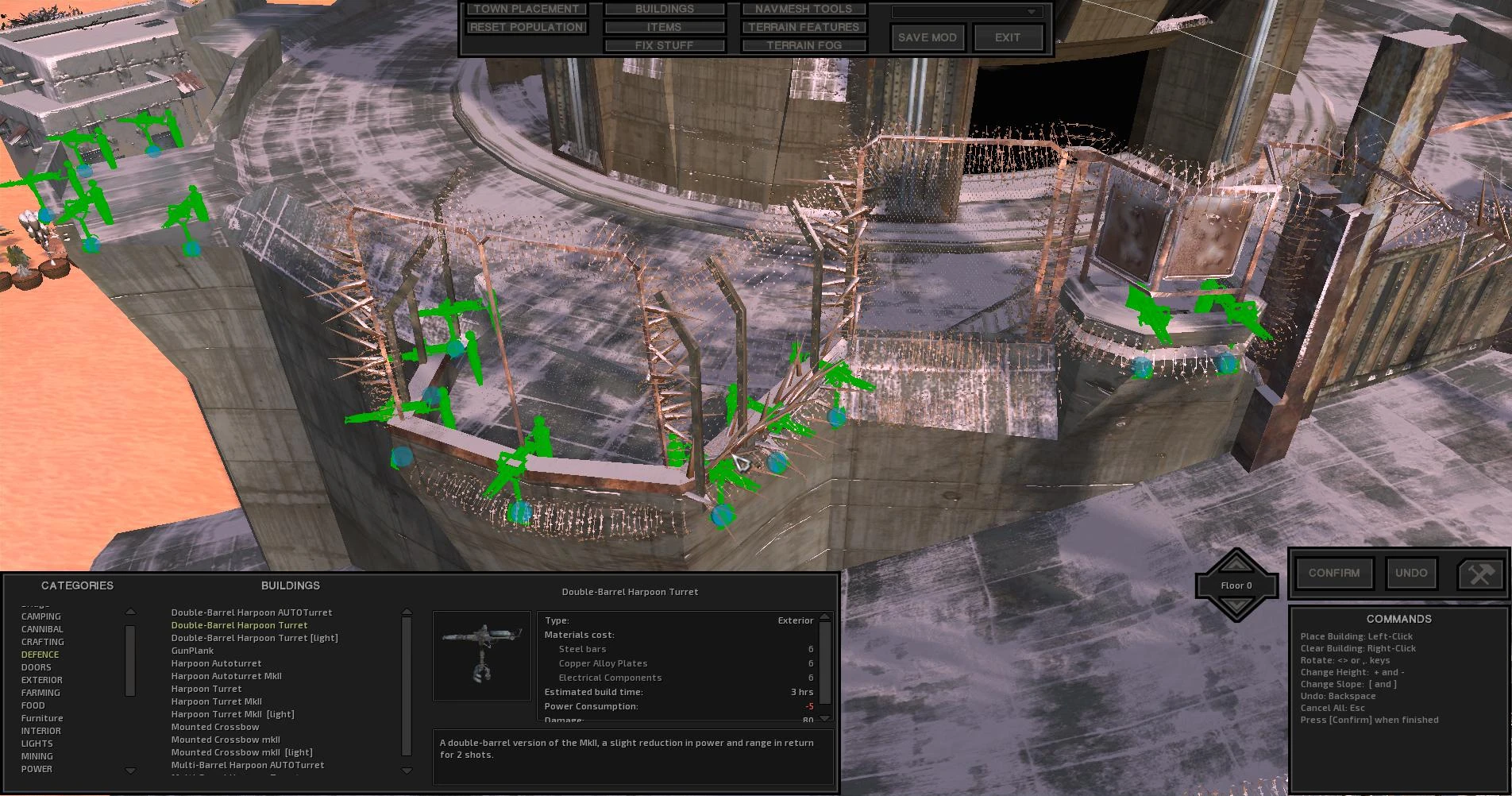Choose Harpoon Turret MkII from list

pyautogui.click(x=216, y=701)
